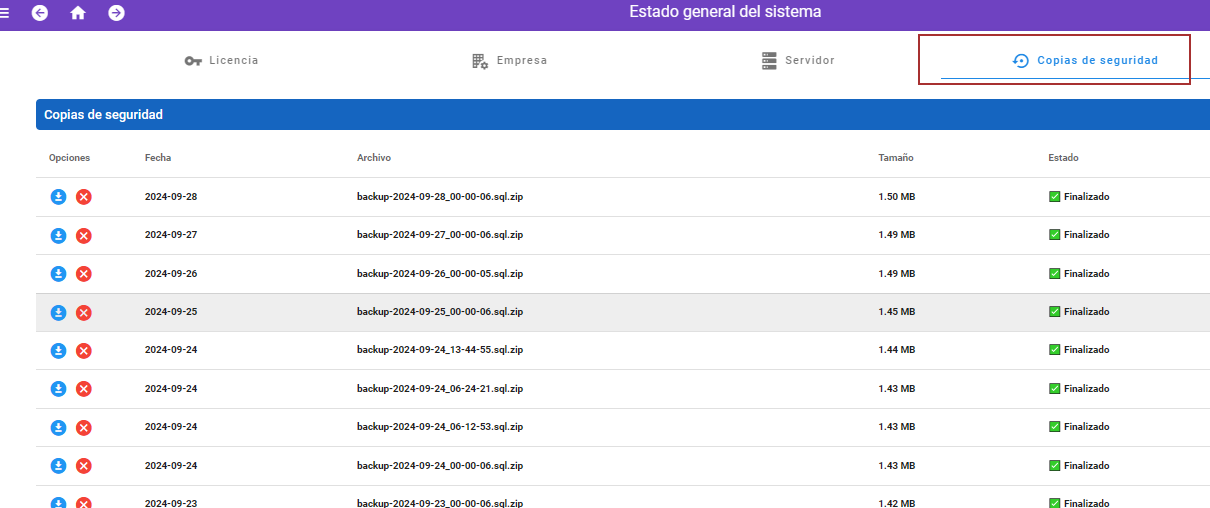Click the Tamaño column header
The width and height of the screenshot is (1210, 508).
tap(896, 158)
